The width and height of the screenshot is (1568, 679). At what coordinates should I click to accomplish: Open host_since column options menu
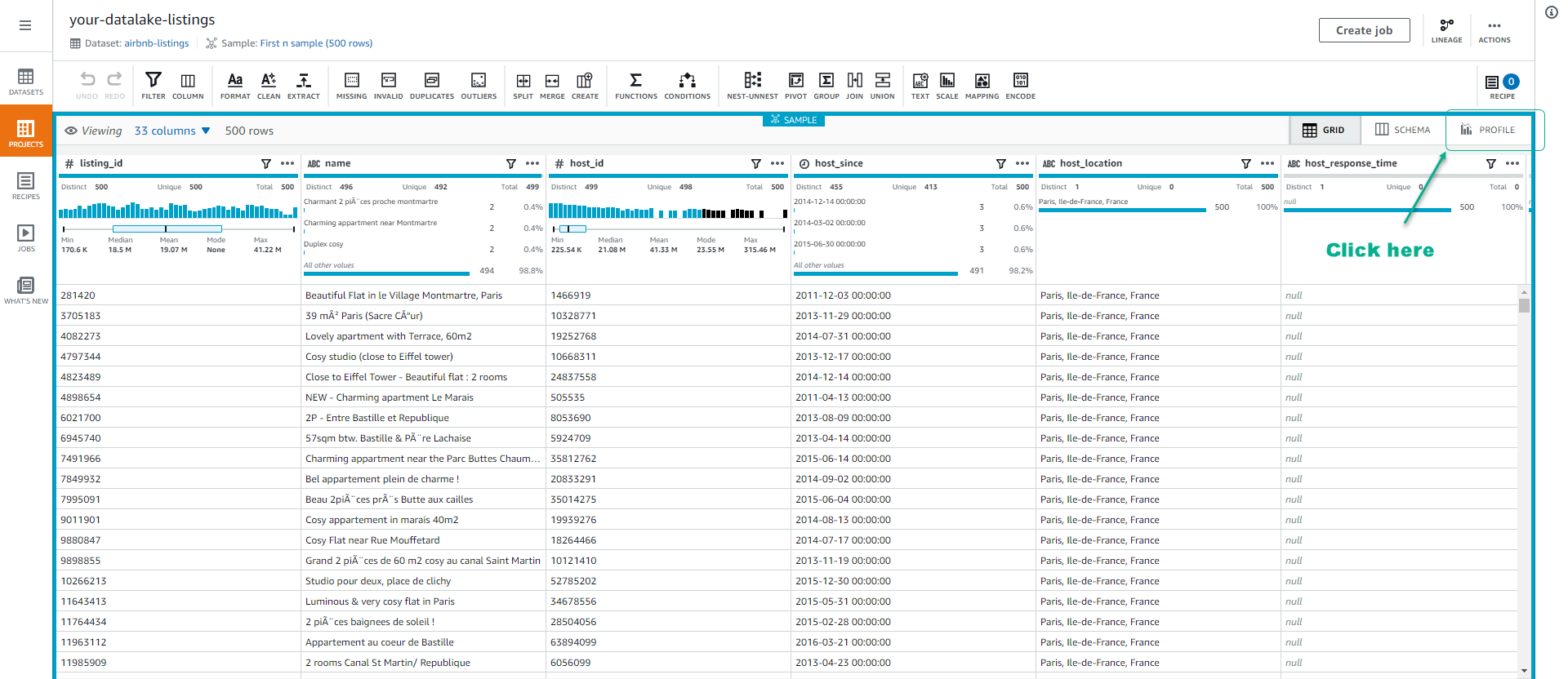(x=1022, y=163)
